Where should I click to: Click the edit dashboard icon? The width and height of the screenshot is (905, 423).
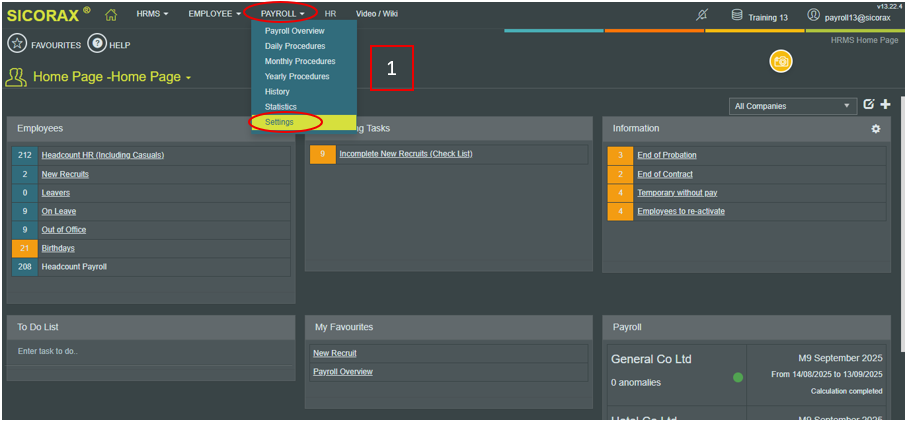click(x=868, y=105)
